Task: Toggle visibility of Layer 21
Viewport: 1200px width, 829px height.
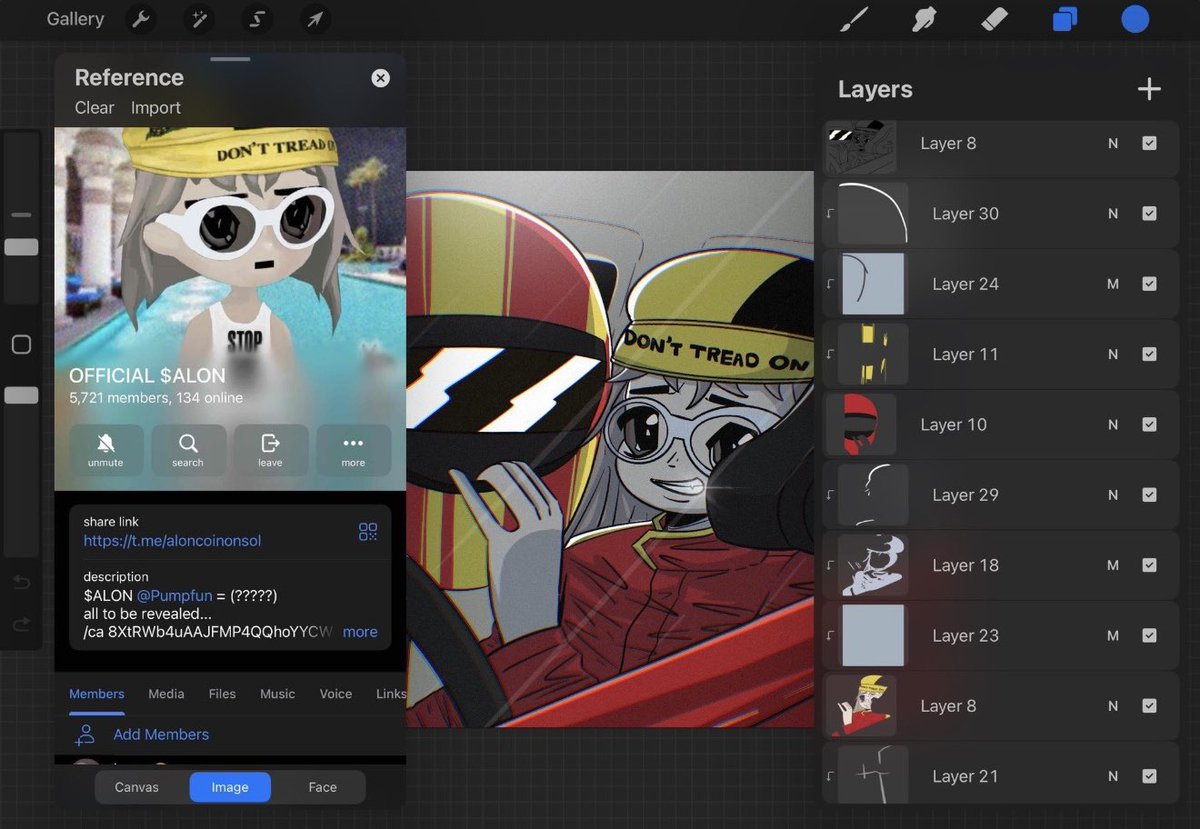Action: tap(1149, 776)
